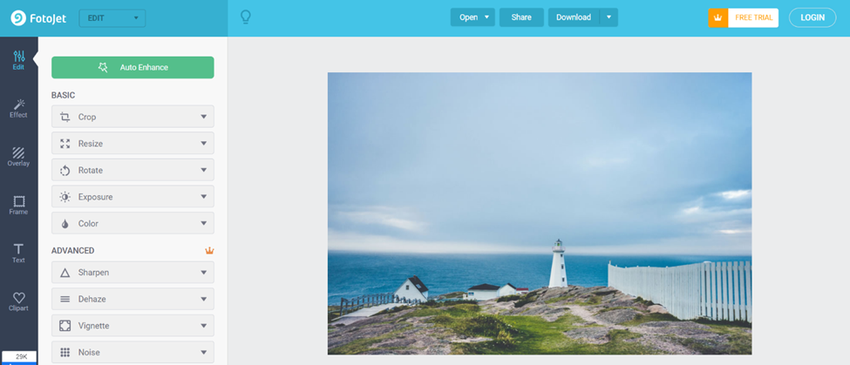Open the Overlay sidebar panel
Image resolution: width=850 pixels, height=365 pixels.
click(x=19, y=157)
